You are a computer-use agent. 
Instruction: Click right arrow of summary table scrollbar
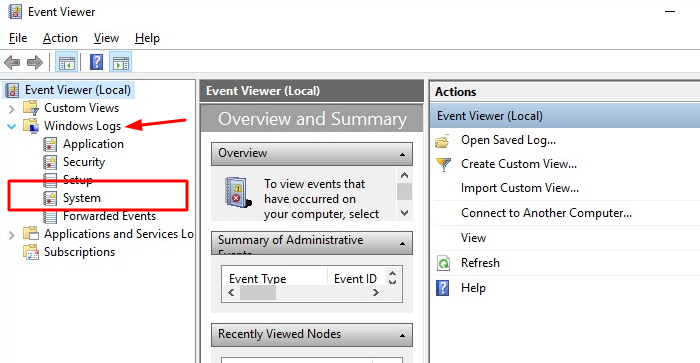click(x=376, y=293)
